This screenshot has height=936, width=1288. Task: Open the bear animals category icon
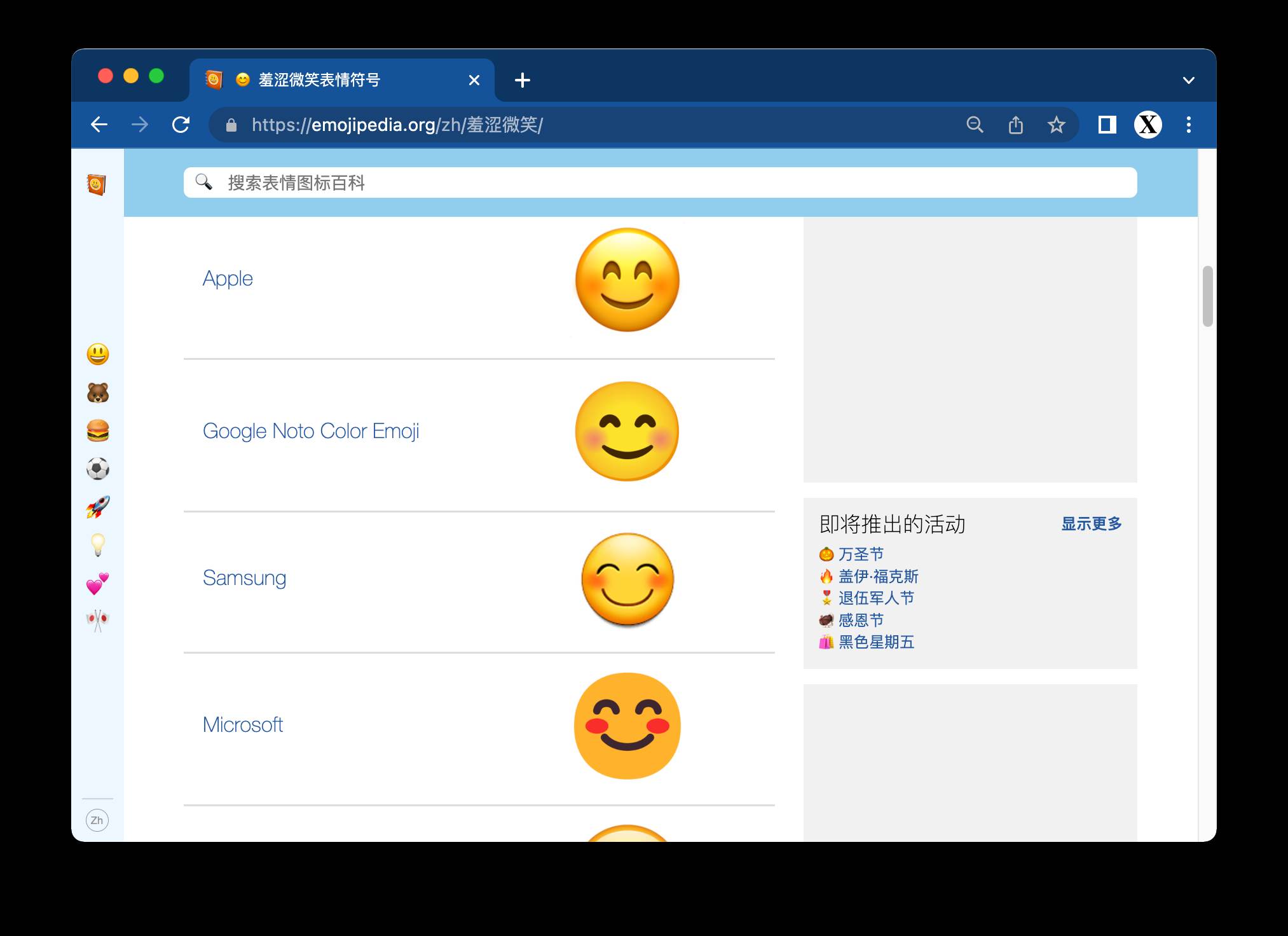click(97, 393)
